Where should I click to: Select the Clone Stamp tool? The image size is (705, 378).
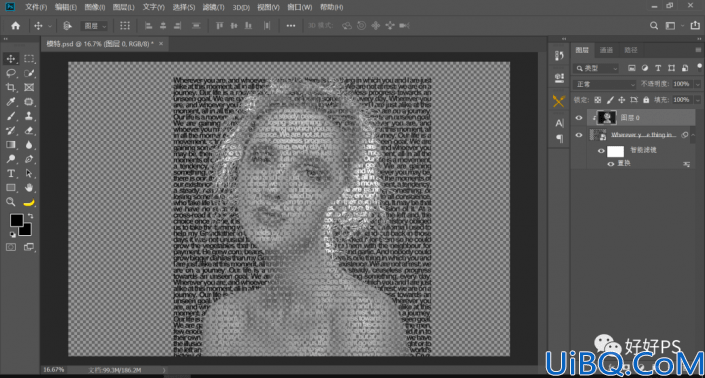29,116
